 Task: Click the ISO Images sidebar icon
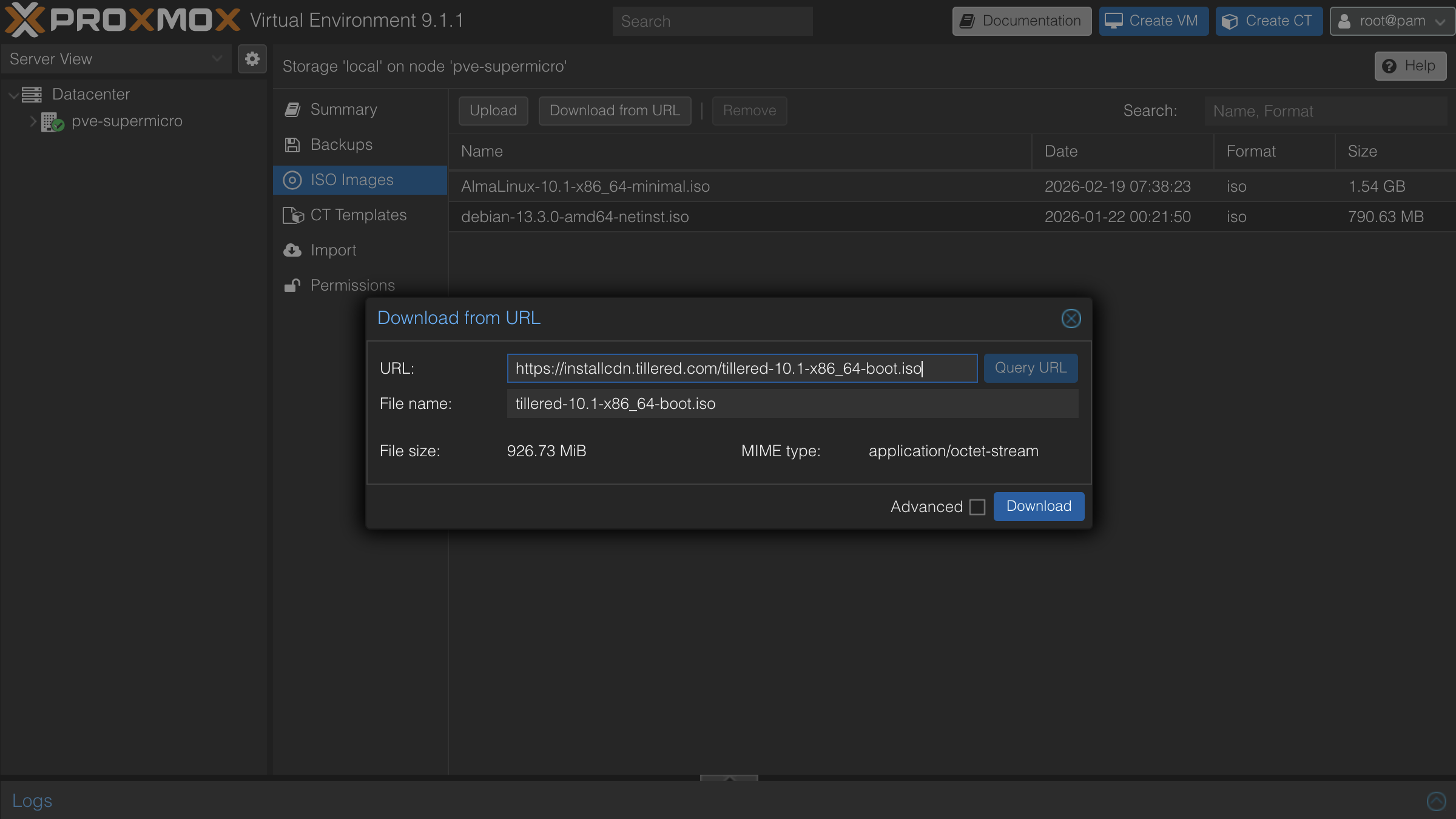coord(292,180)
